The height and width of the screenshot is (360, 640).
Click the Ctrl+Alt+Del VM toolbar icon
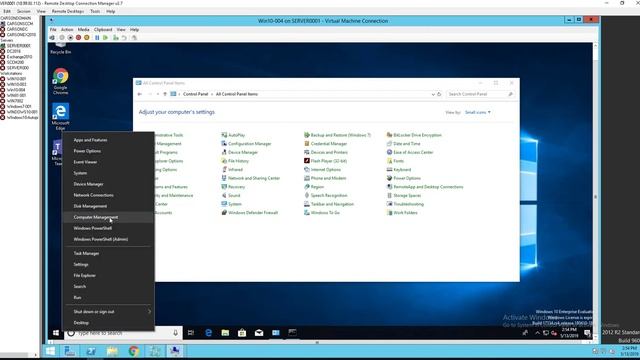pyautogui.click(x=52, y=38)
